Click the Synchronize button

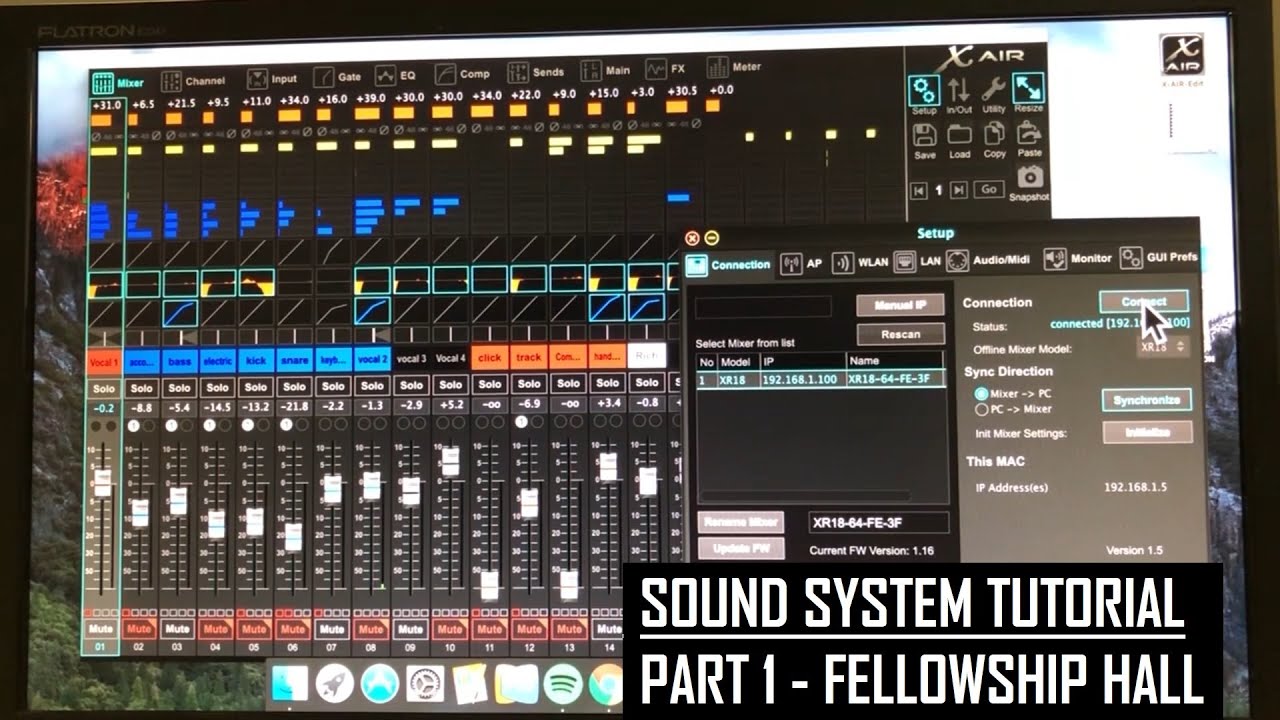1147,400
